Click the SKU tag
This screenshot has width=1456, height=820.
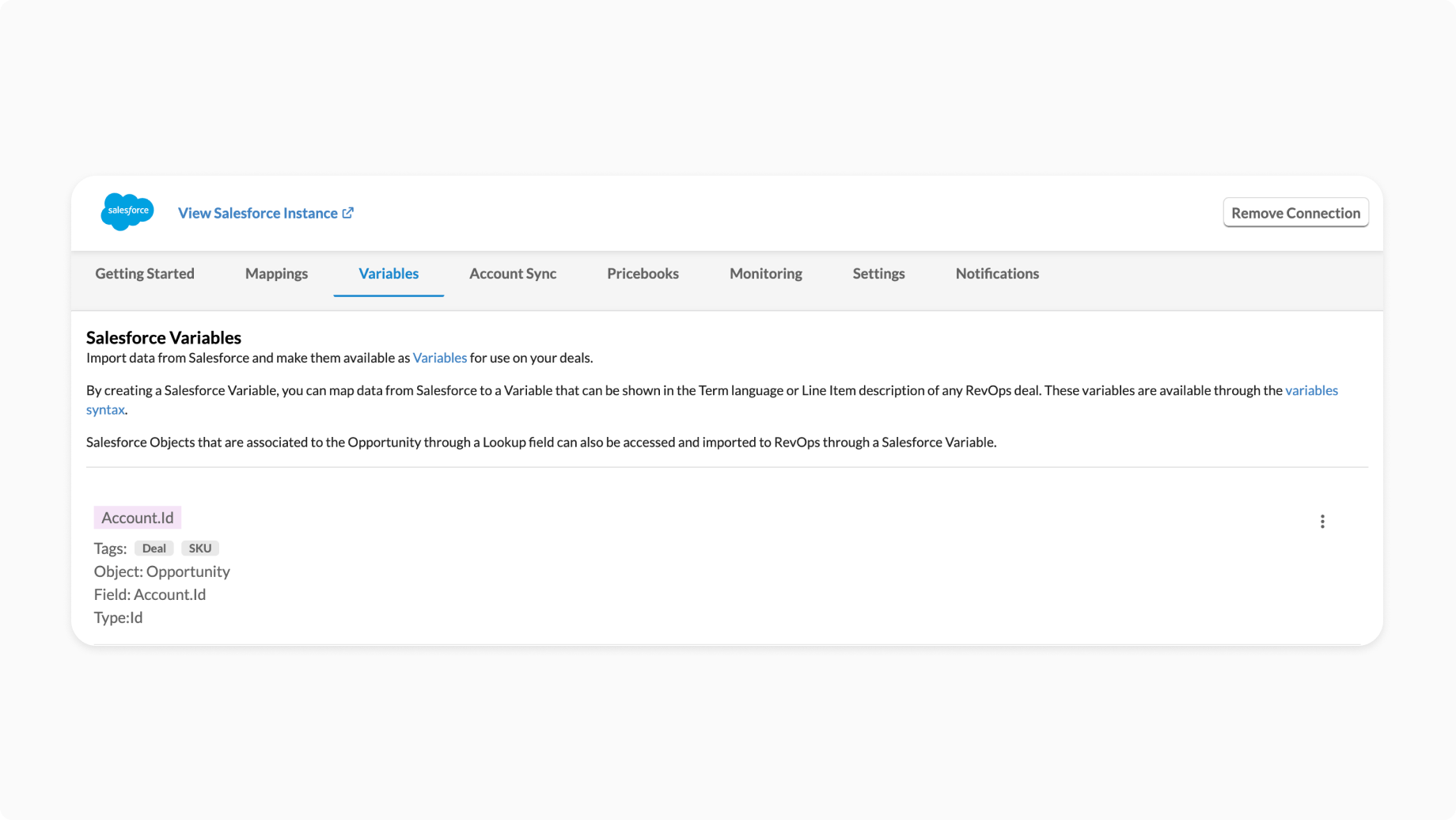200,549
